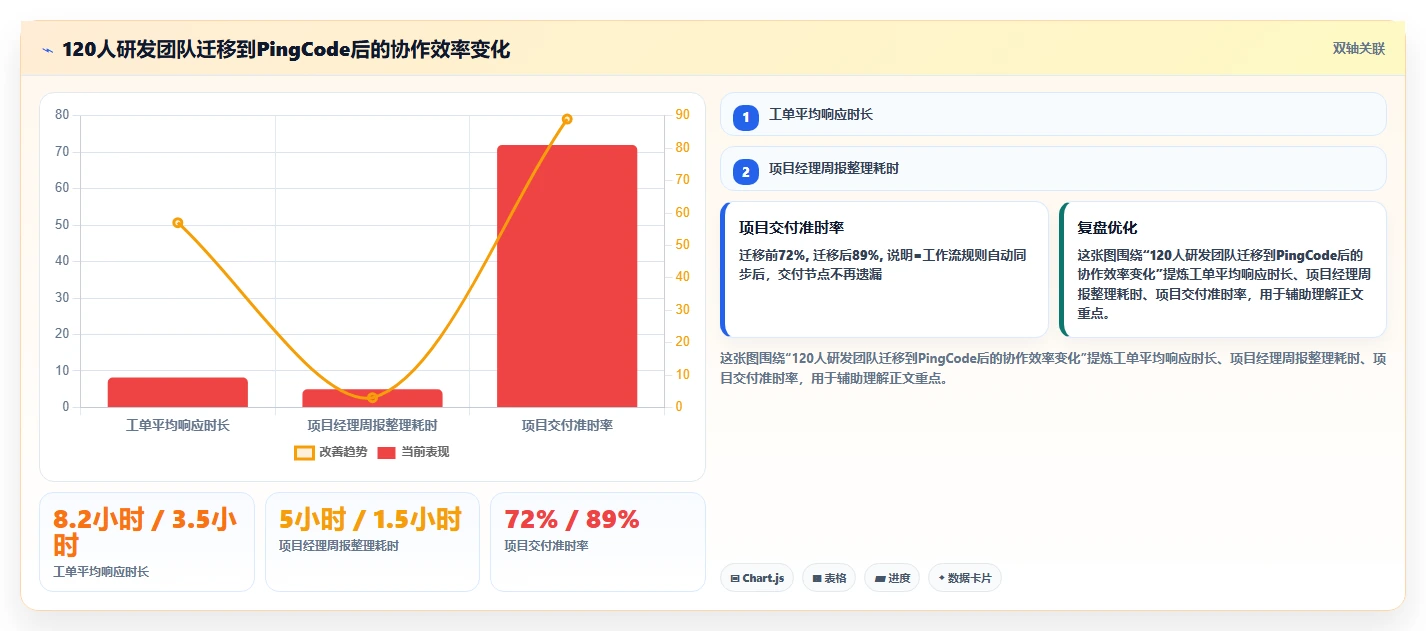Click the icon in the 进度 tag
This screenshot has height=631, width=1426.
880,578
